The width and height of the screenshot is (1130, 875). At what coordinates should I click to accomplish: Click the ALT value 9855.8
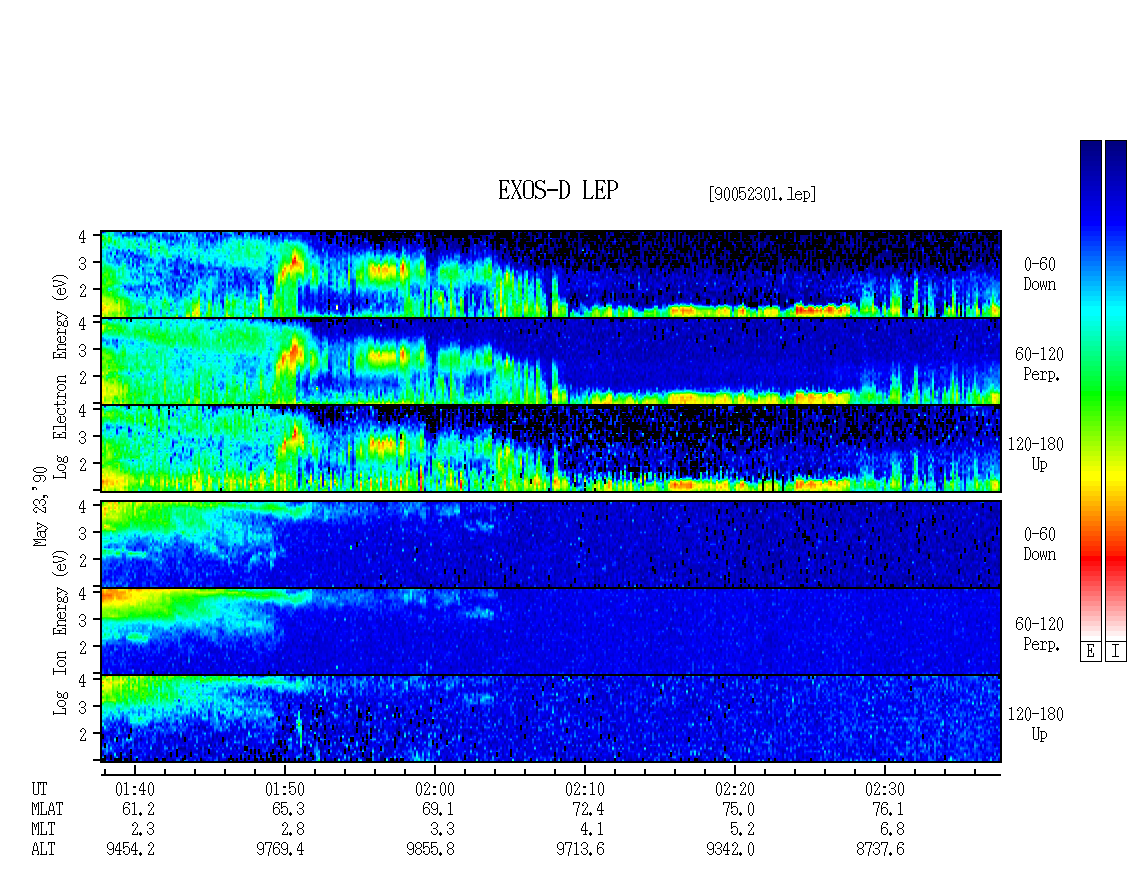430,850
